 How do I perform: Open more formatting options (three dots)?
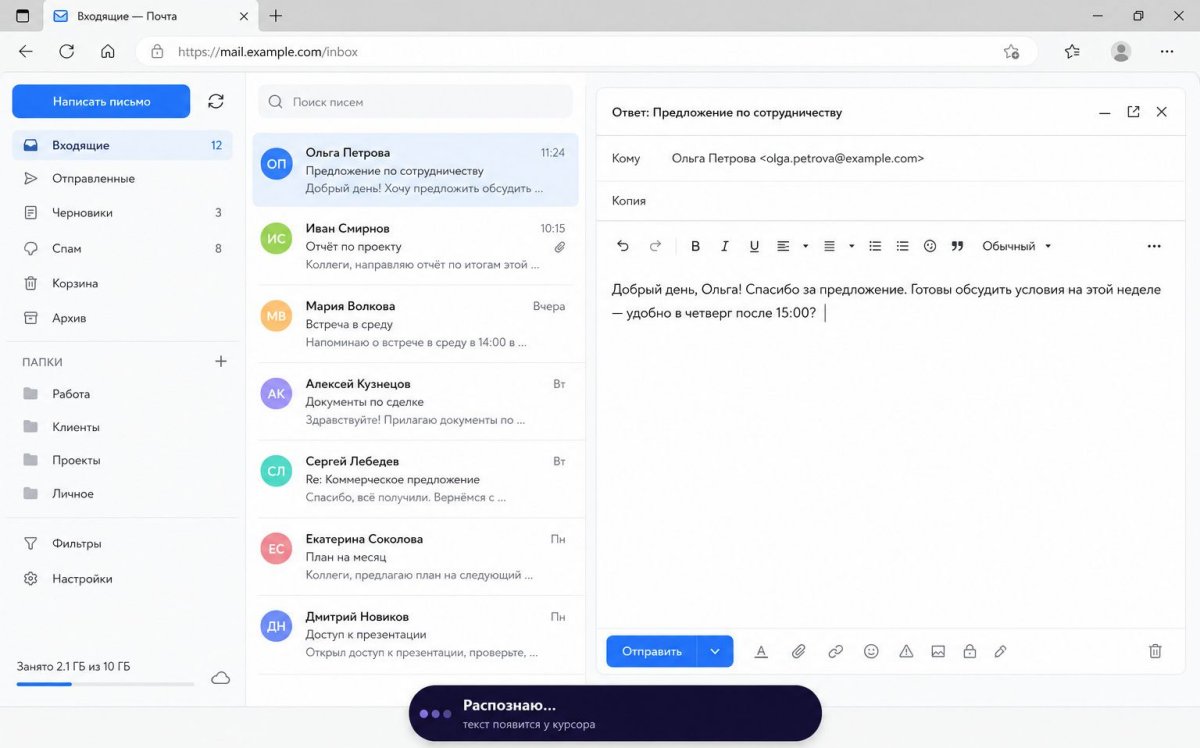click(1154, 246)
